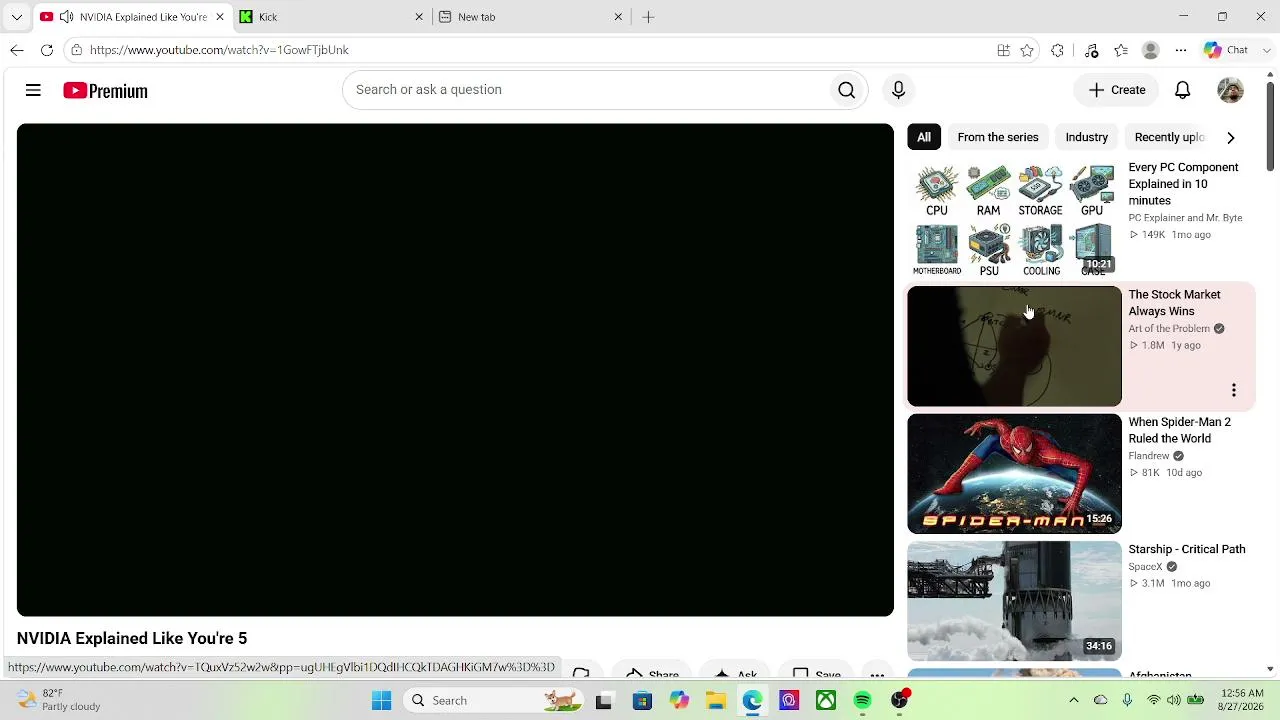Open options for The Stock Market Always Wins
1280x720 pixels.
click(x=1233, y=390)
